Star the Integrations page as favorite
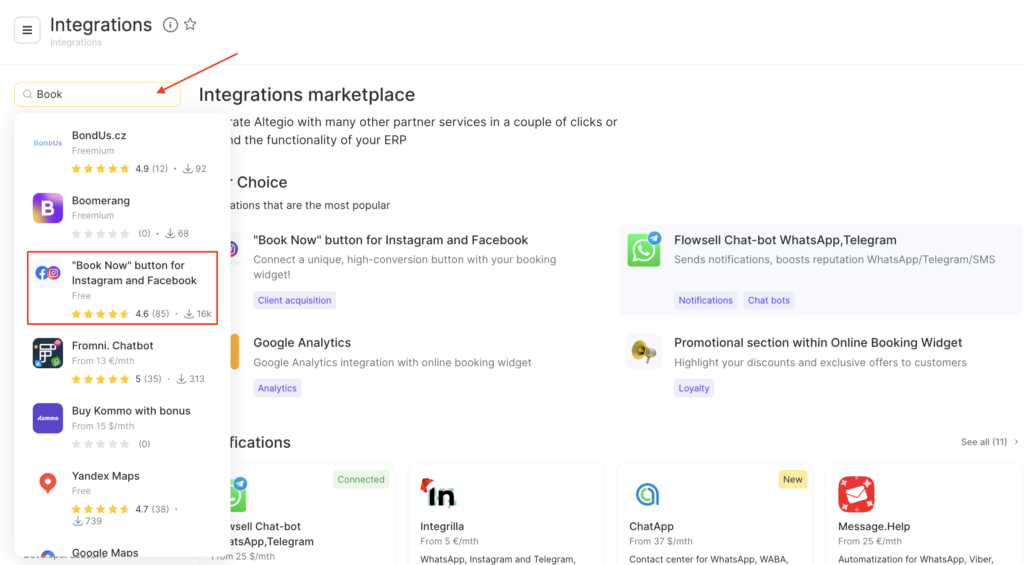 tap(190, 25)
